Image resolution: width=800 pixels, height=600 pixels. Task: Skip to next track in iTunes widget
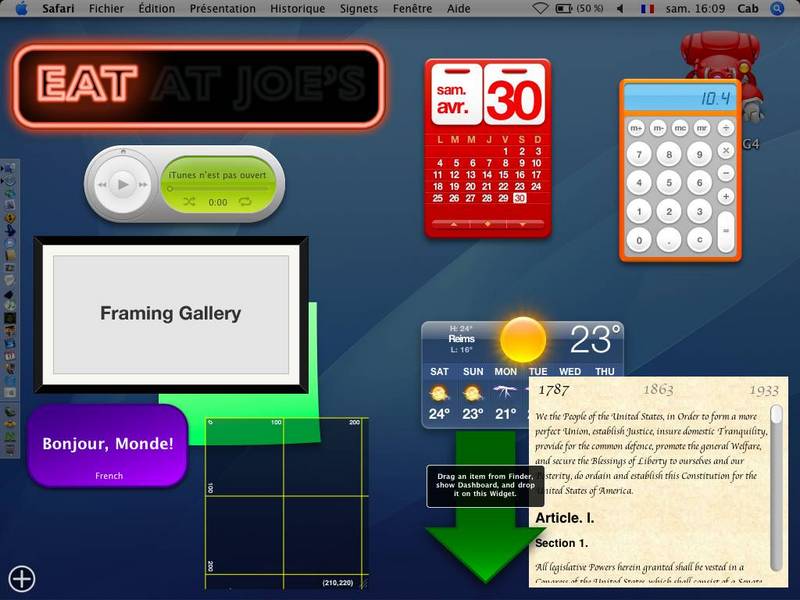point(143,185)
